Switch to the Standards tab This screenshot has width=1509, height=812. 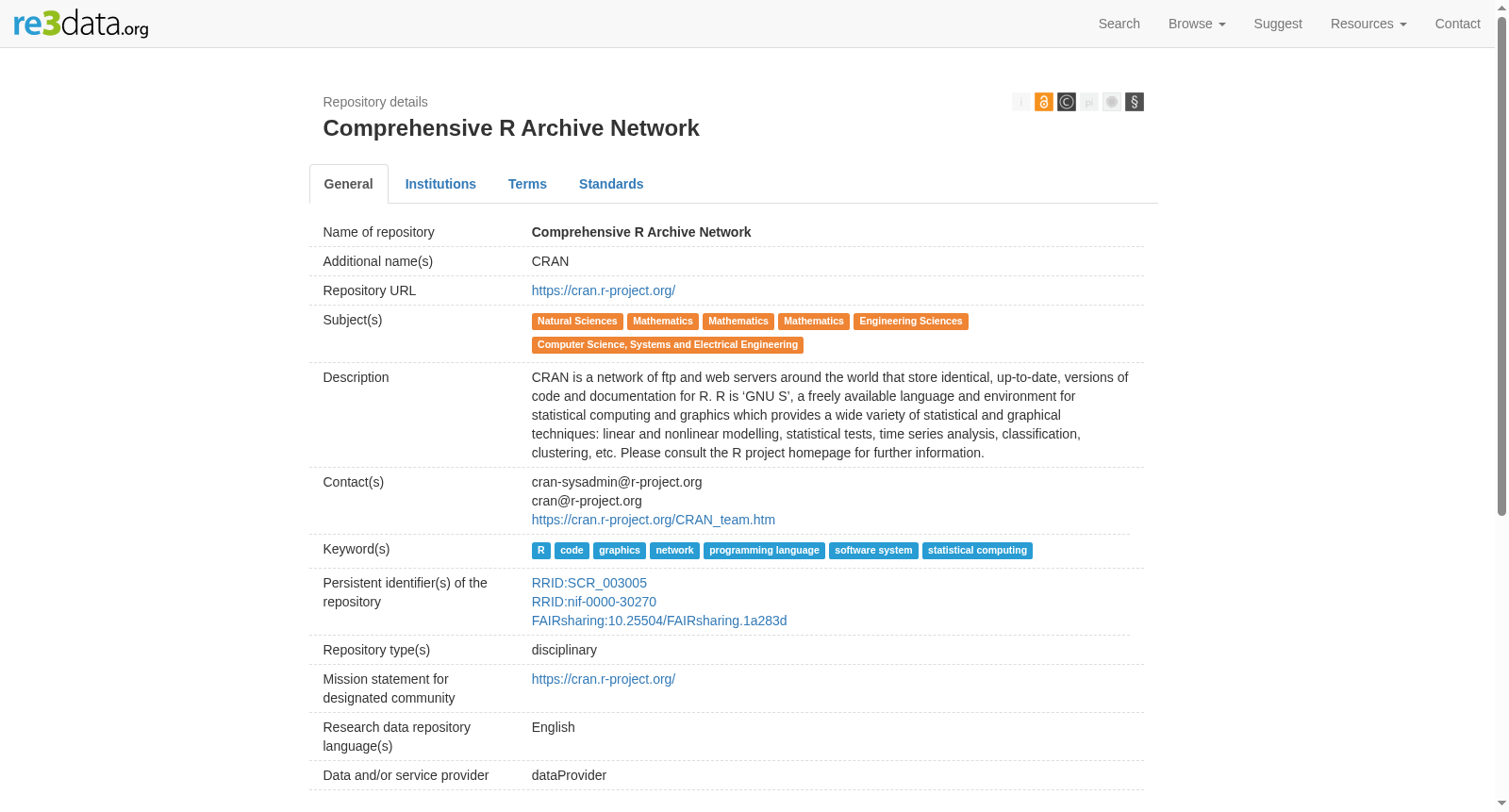(611, 184)
